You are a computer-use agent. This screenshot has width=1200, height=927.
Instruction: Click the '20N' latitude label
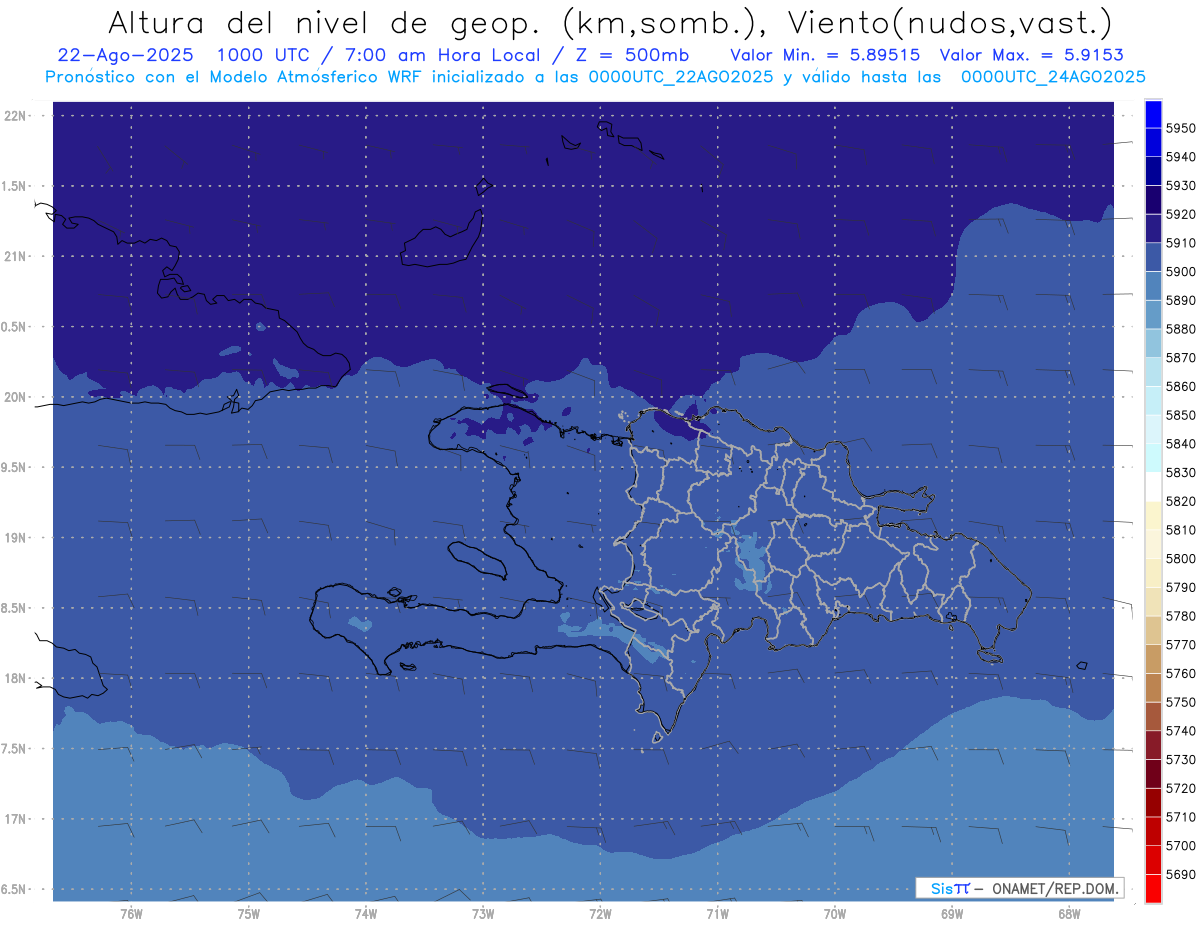coord(15,397)
